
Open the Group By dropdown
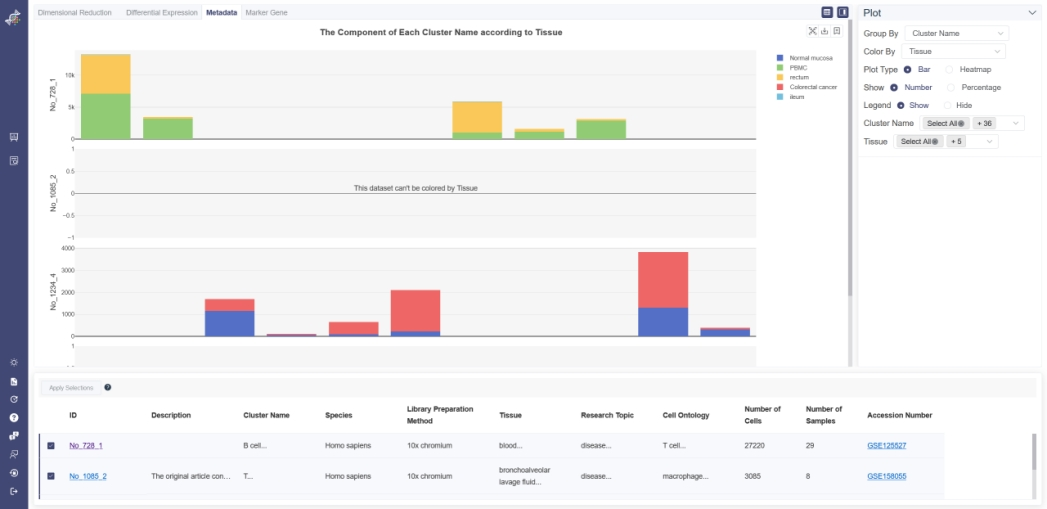click(x=955, y=33)
